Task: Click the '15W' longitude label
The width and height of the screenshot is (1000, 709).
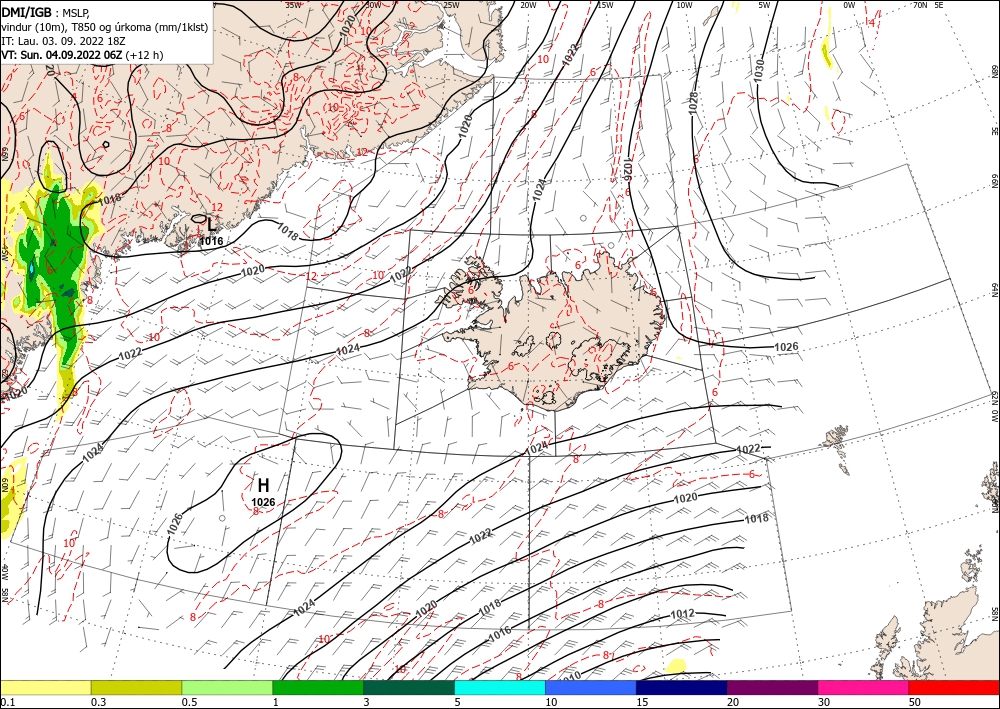Action: (x=605, y=5)
